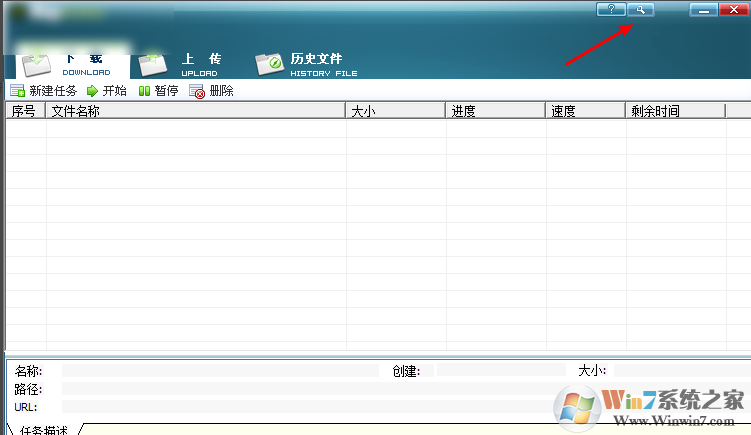The height and width of the screenshot is (435, 751).
Task: Switch to the Download tab
Action: (x=73, y=66)
